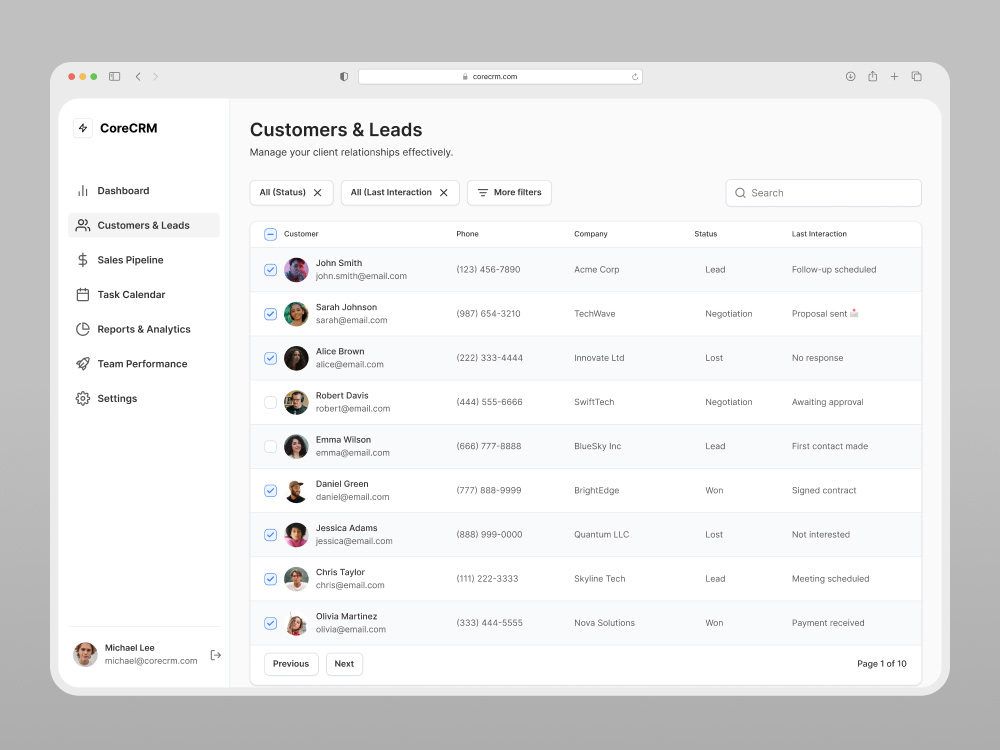Uncheck Daniel Green's row checkbox
The height and width of the screenshot is (750, 1000).
click(270, 490)
